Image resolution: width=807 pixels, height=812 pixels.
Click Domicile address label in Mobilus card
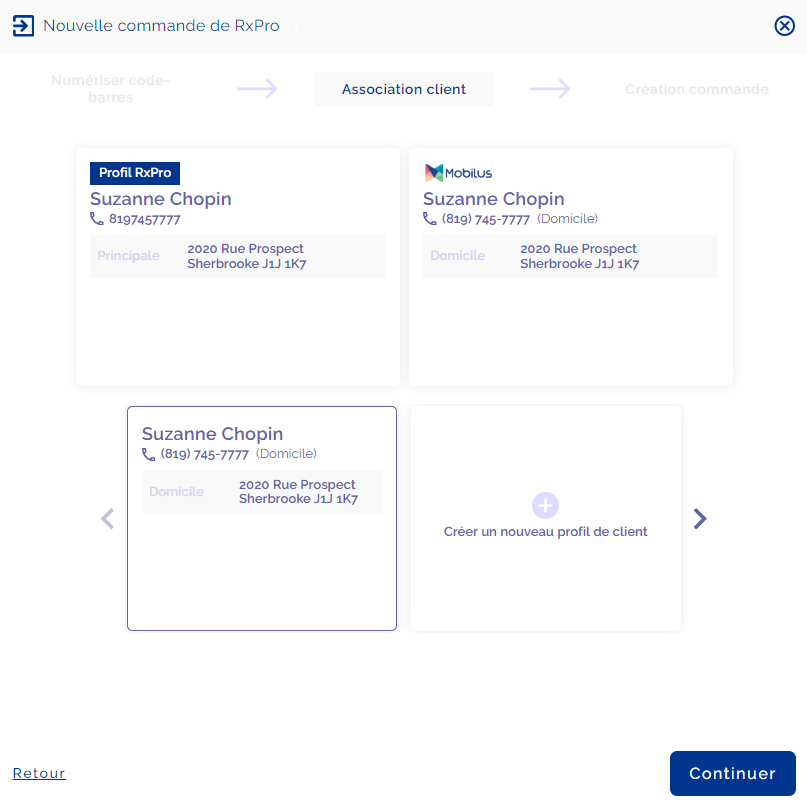click(x=457, y=256)
